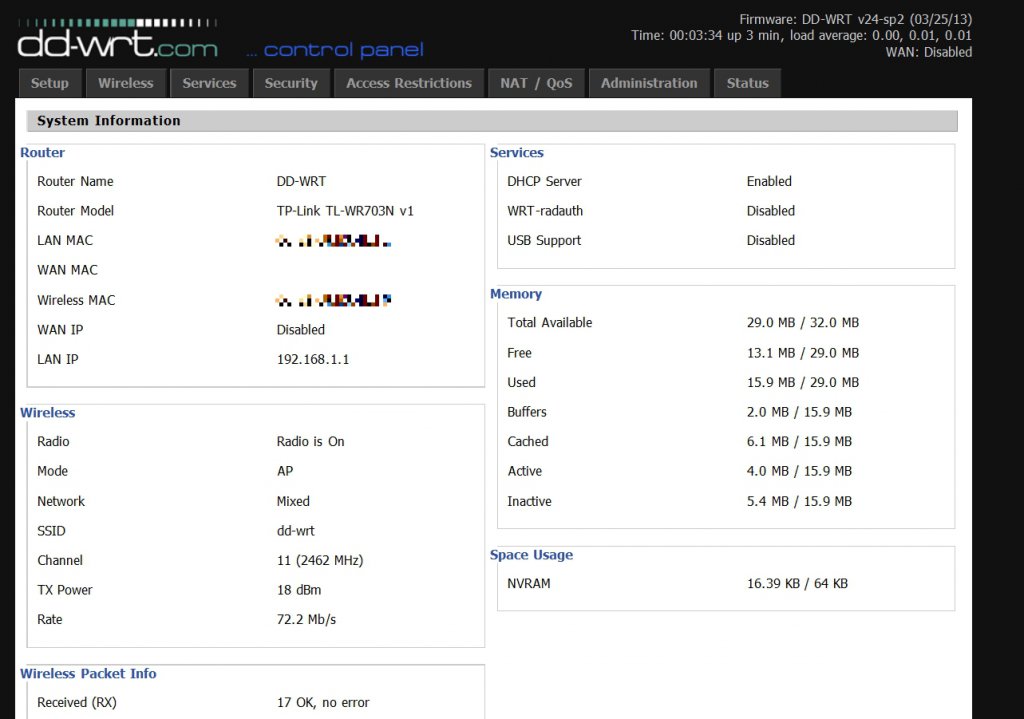
Task: Switch to the Wireless tab
Action: point(126,83)
